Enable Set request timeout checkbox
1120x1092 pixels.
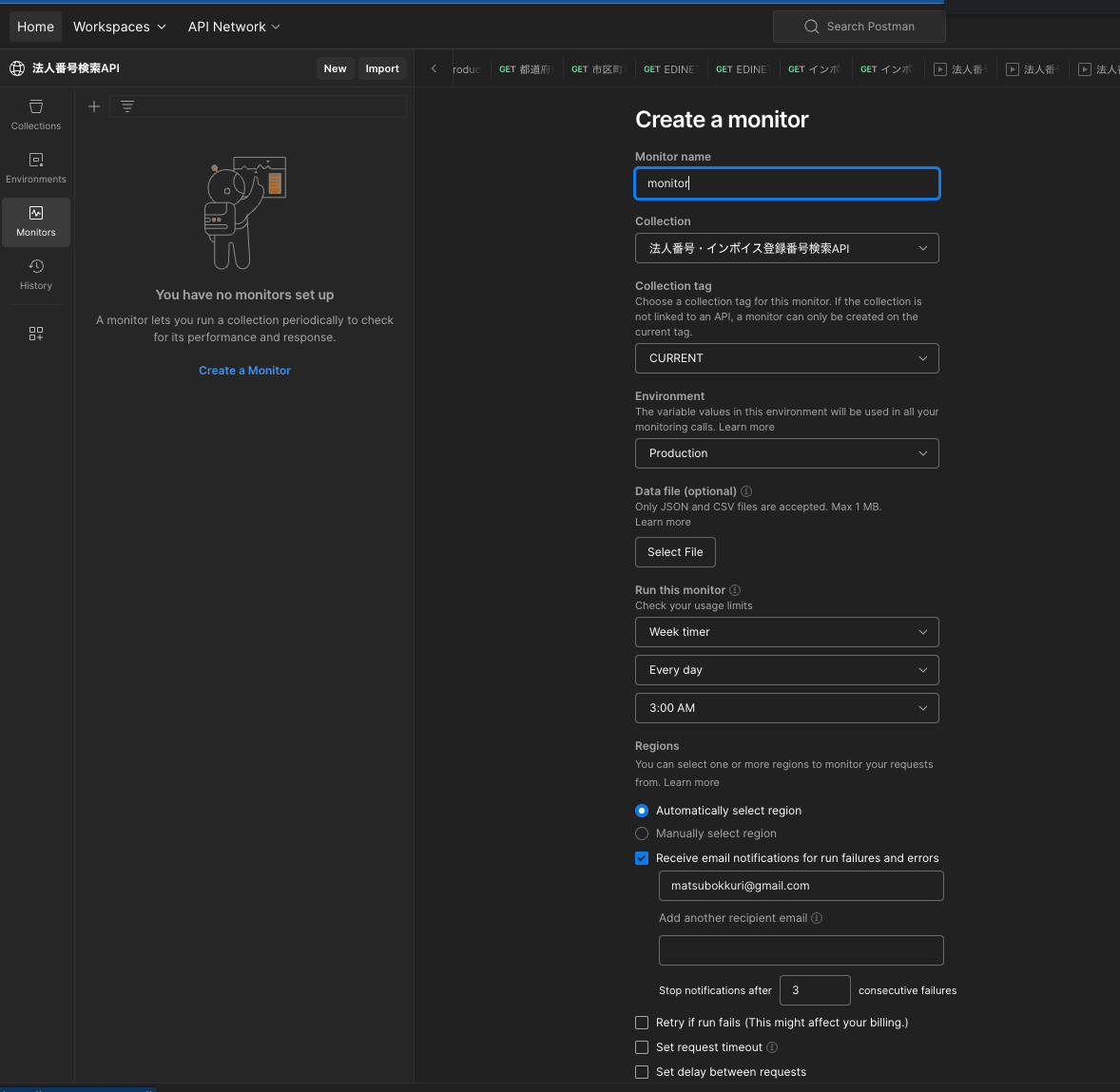coord(642,1047)
